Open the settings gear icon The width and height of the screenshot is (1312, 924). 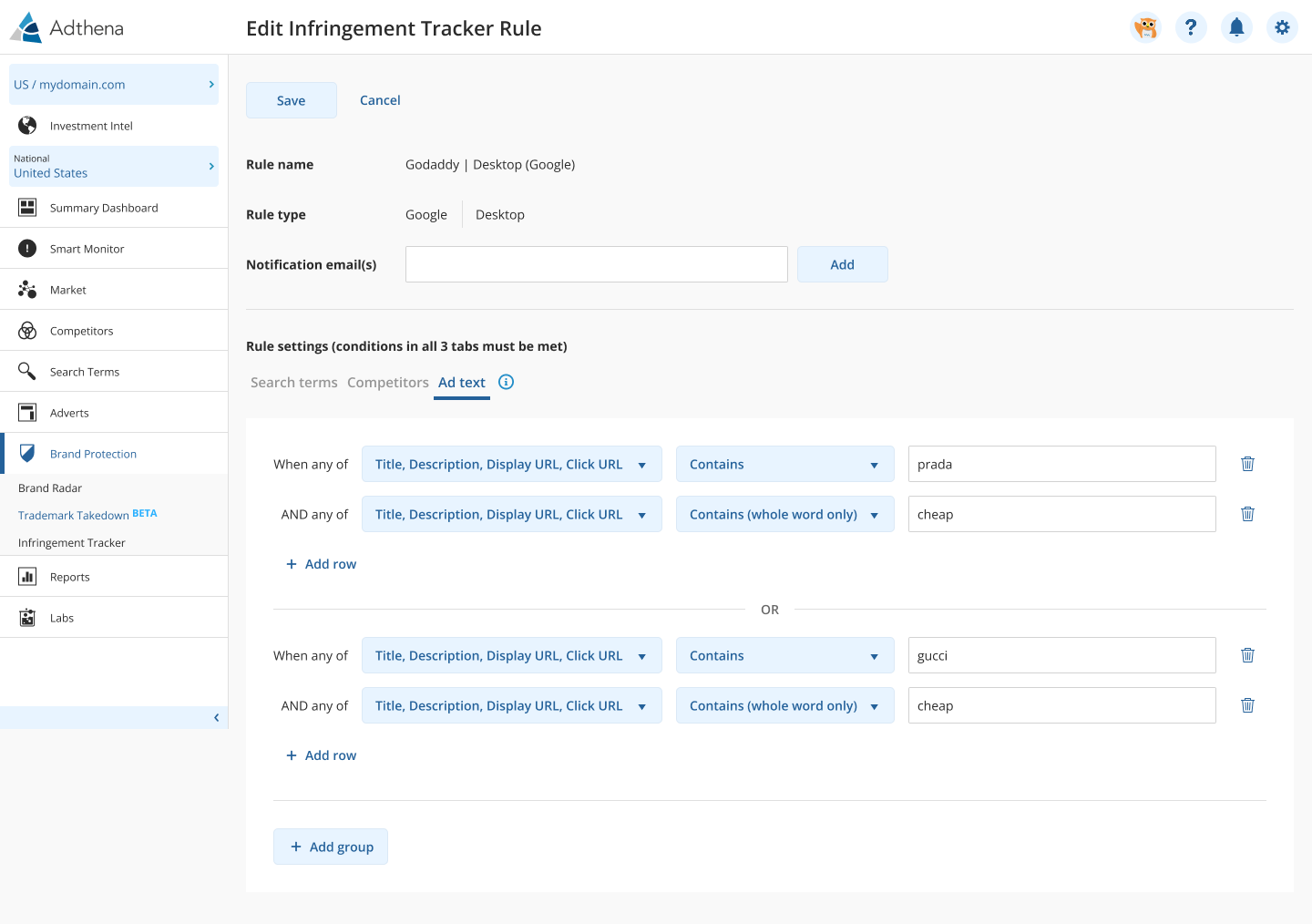pos(1282,27)
